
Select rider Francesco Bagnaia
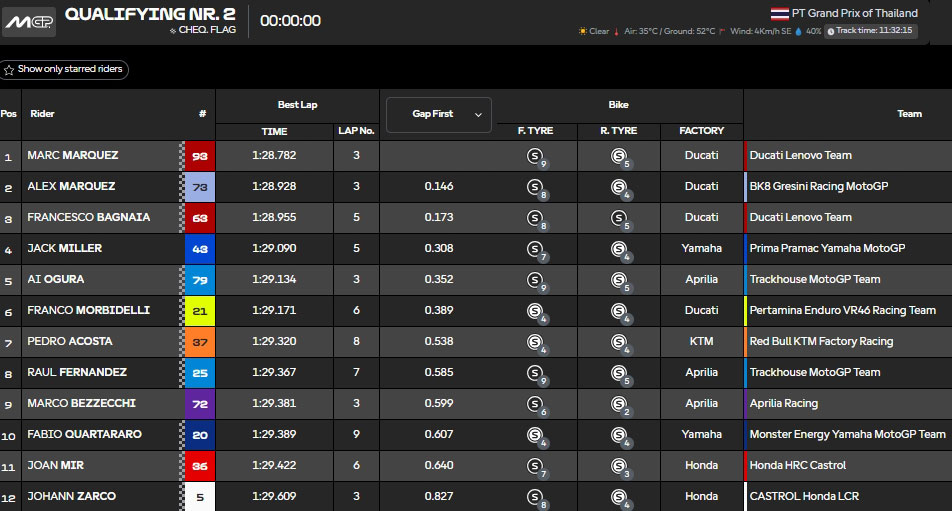(x=89, y=218)
